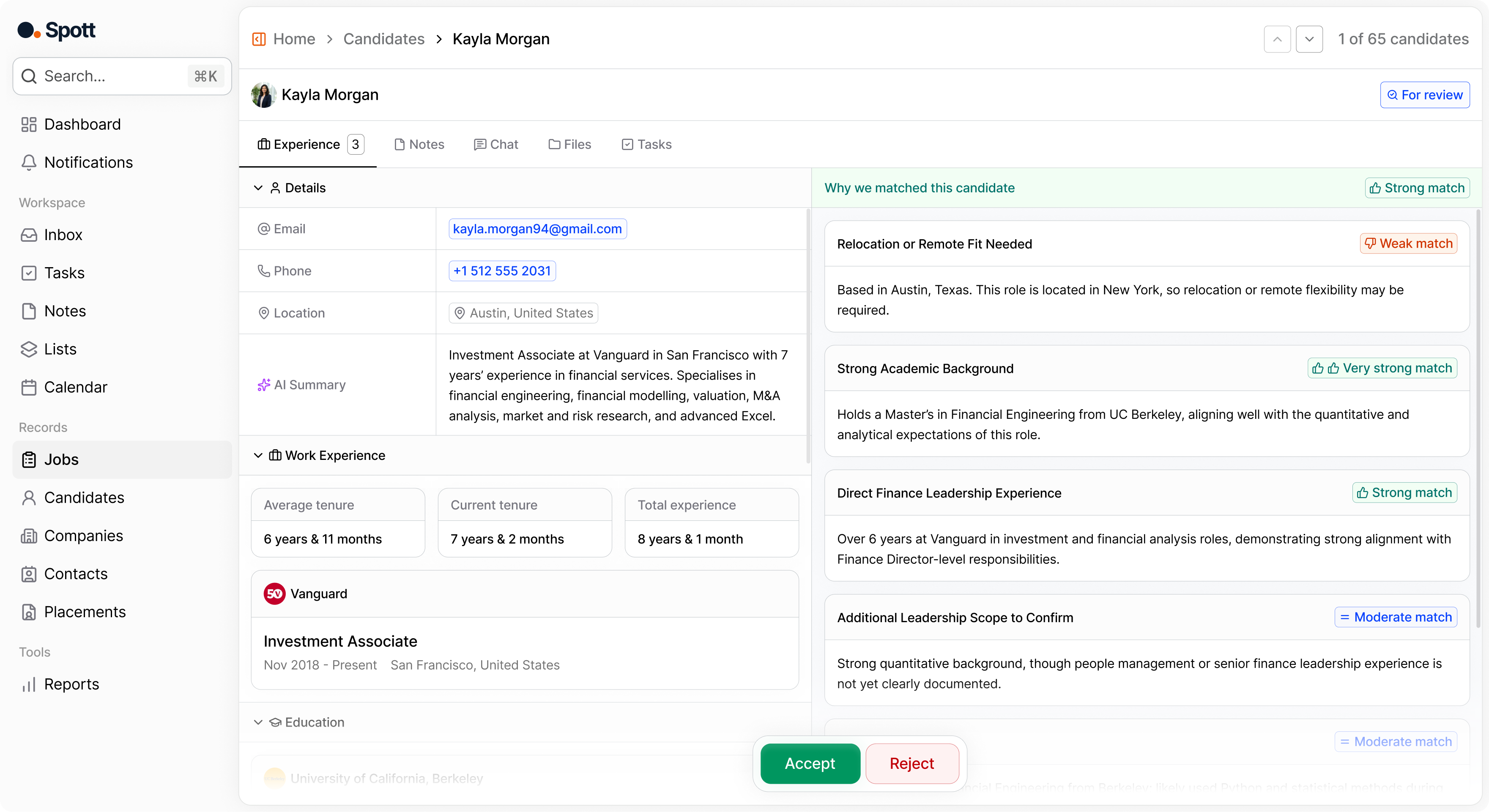Open the Spott search bar
Viewport: 1489px width, 812px height.
coord(121,76)
